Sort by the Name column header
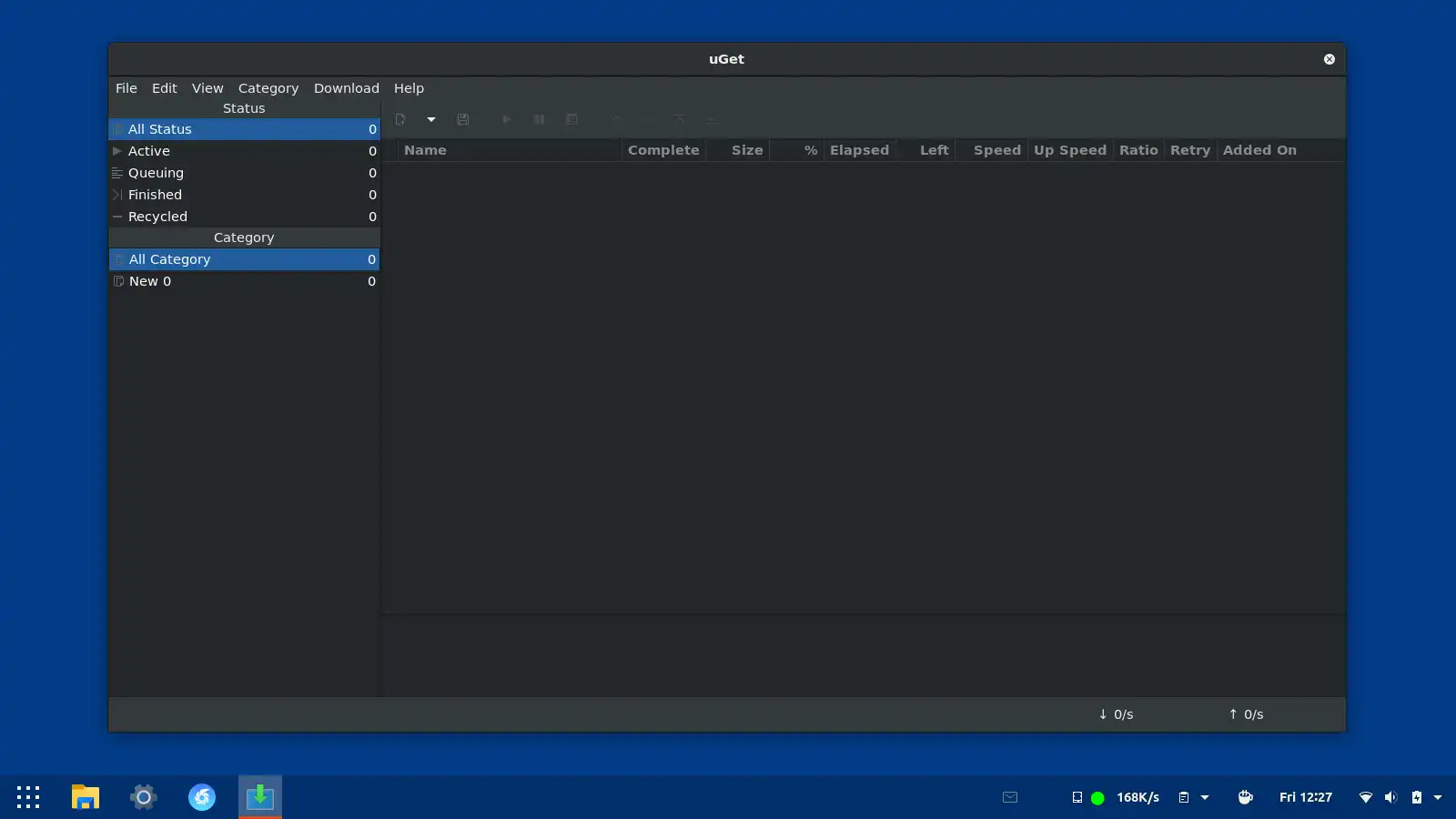The height and width of the screenshot is (819, 1456). (x=510, y=150)
